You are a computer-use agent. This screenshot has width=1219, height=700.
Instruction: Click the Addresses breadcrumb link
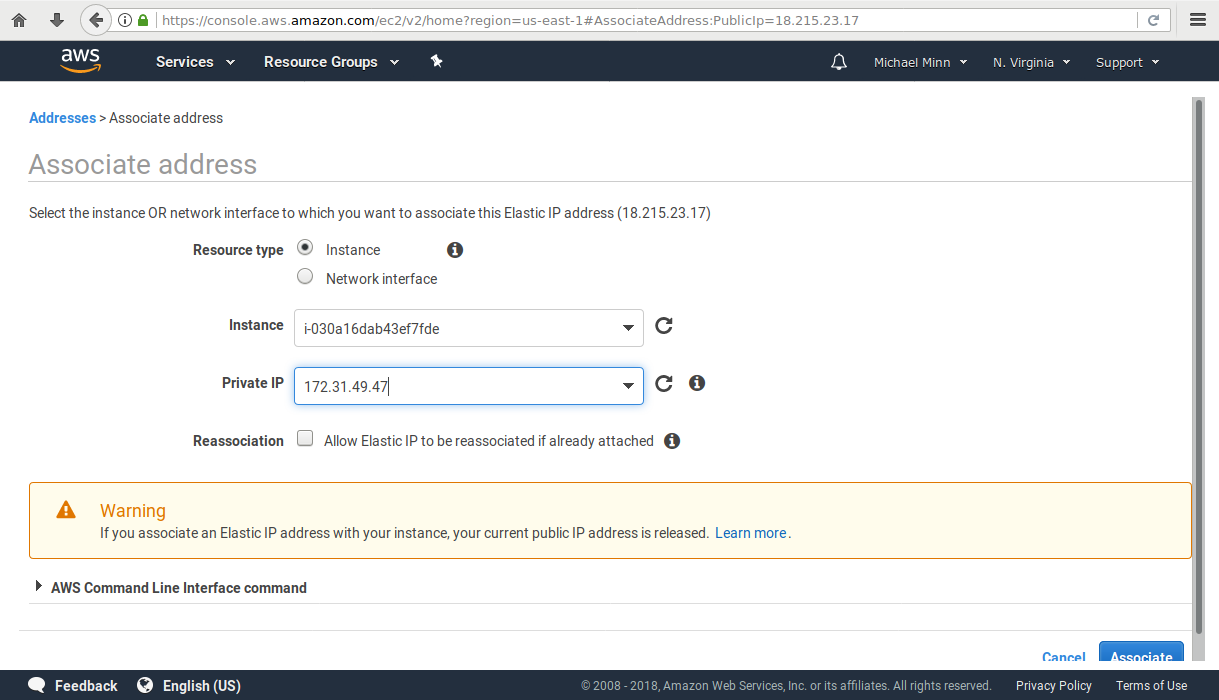click(x=62, y=118)
